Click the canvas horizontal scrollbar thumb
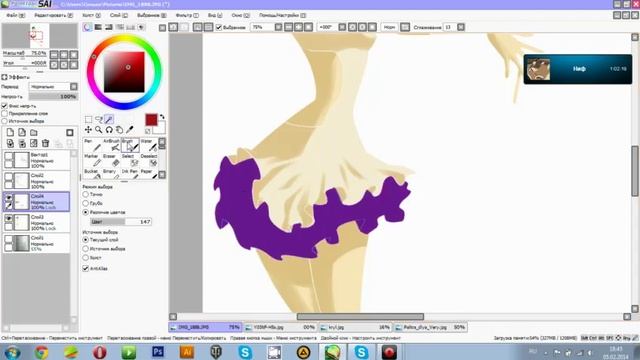This screenshot has height=360, width=640. [x=360, y=317]
